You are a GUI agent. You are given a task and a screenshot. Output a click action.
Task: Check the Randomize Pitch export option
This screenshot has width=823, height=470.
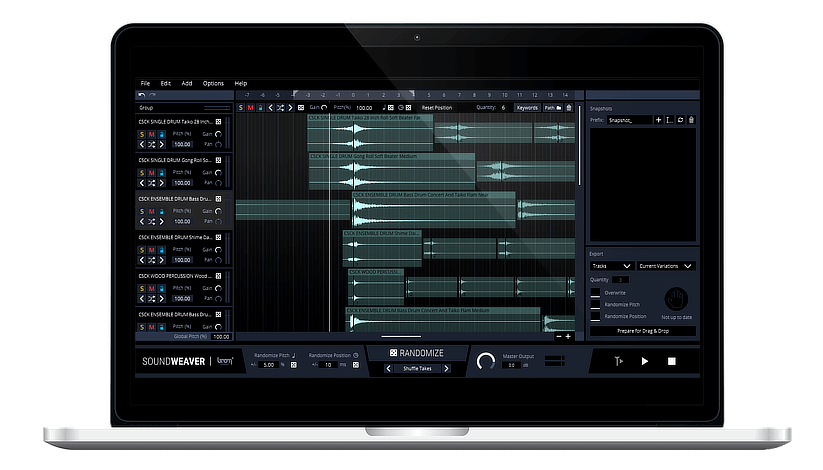pos(596,304)
